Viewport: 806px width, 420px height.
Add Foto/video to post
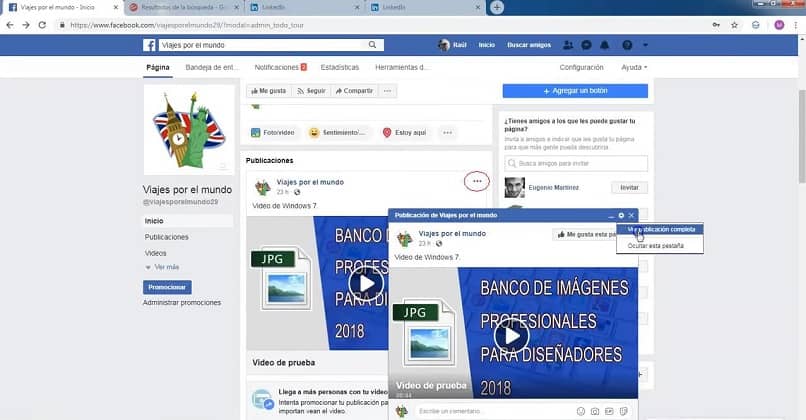coord(272,133)
